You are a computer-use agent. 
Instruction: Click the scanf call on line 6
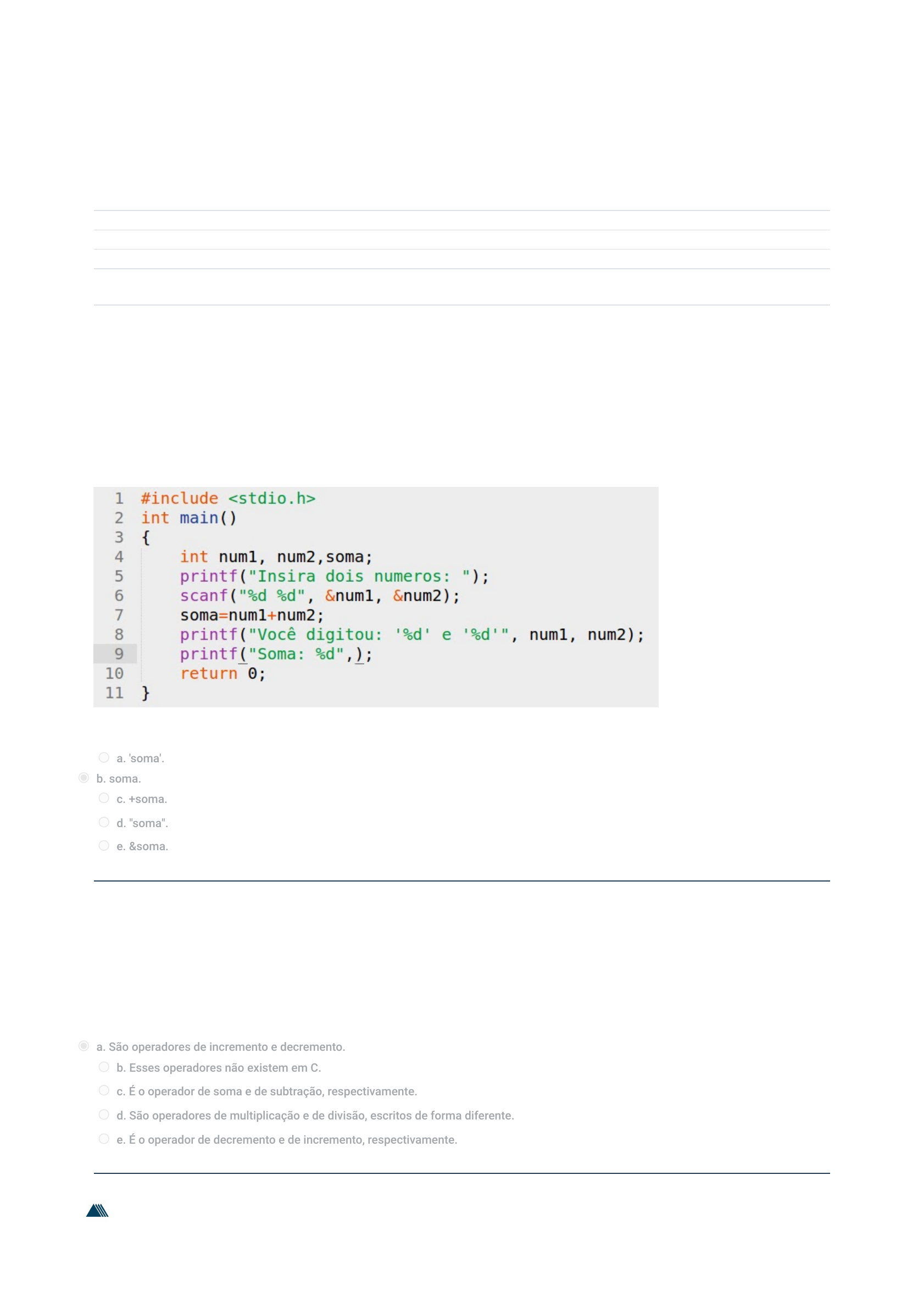coord(204,595)
